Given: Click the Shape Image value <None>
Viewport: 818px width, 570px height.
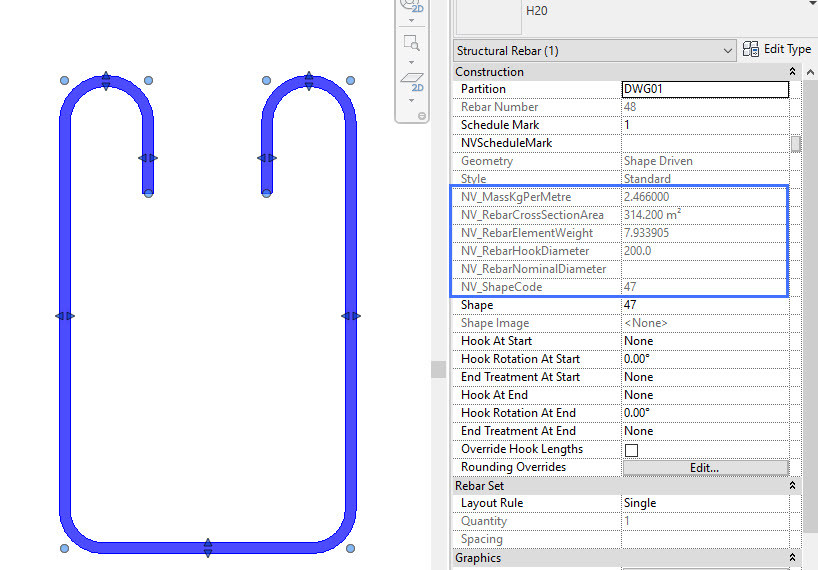Looking at the screenshot, I should tap(646, 323).
